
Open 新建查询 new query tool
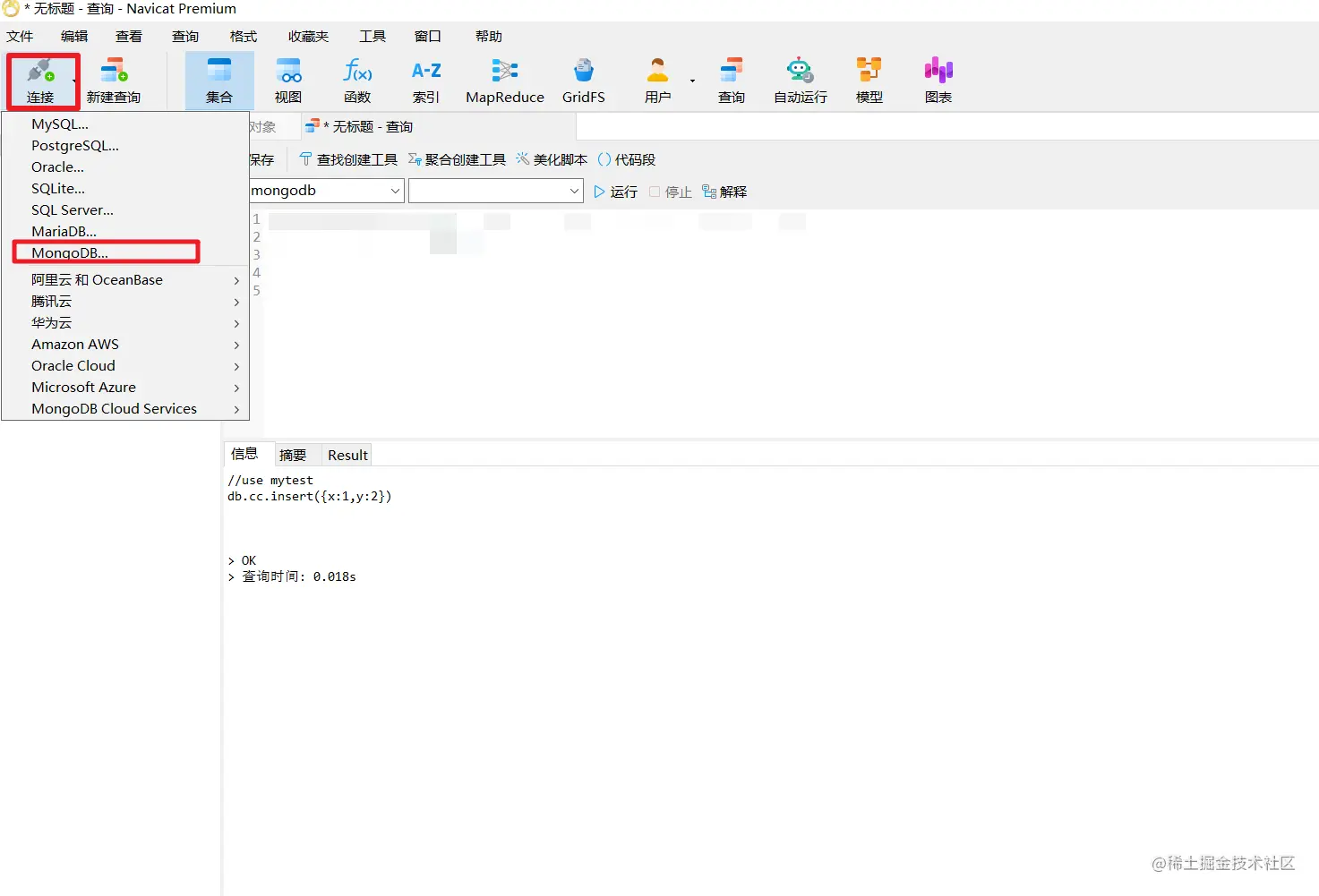[114, 81]
